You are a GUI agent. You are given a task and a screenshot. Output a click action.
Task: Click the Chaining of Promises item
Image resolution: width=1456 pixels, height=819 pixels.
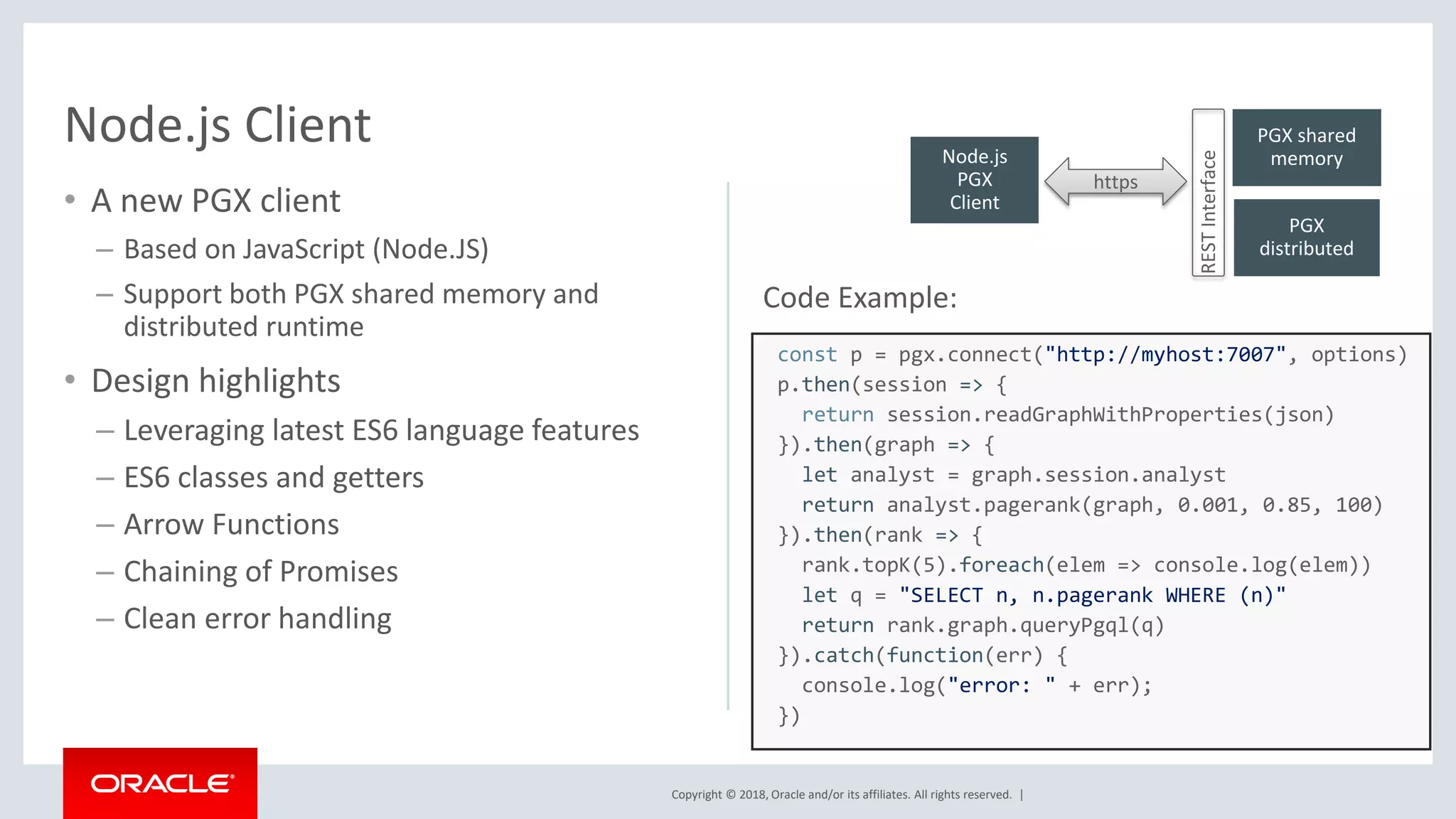coord(260,572)
